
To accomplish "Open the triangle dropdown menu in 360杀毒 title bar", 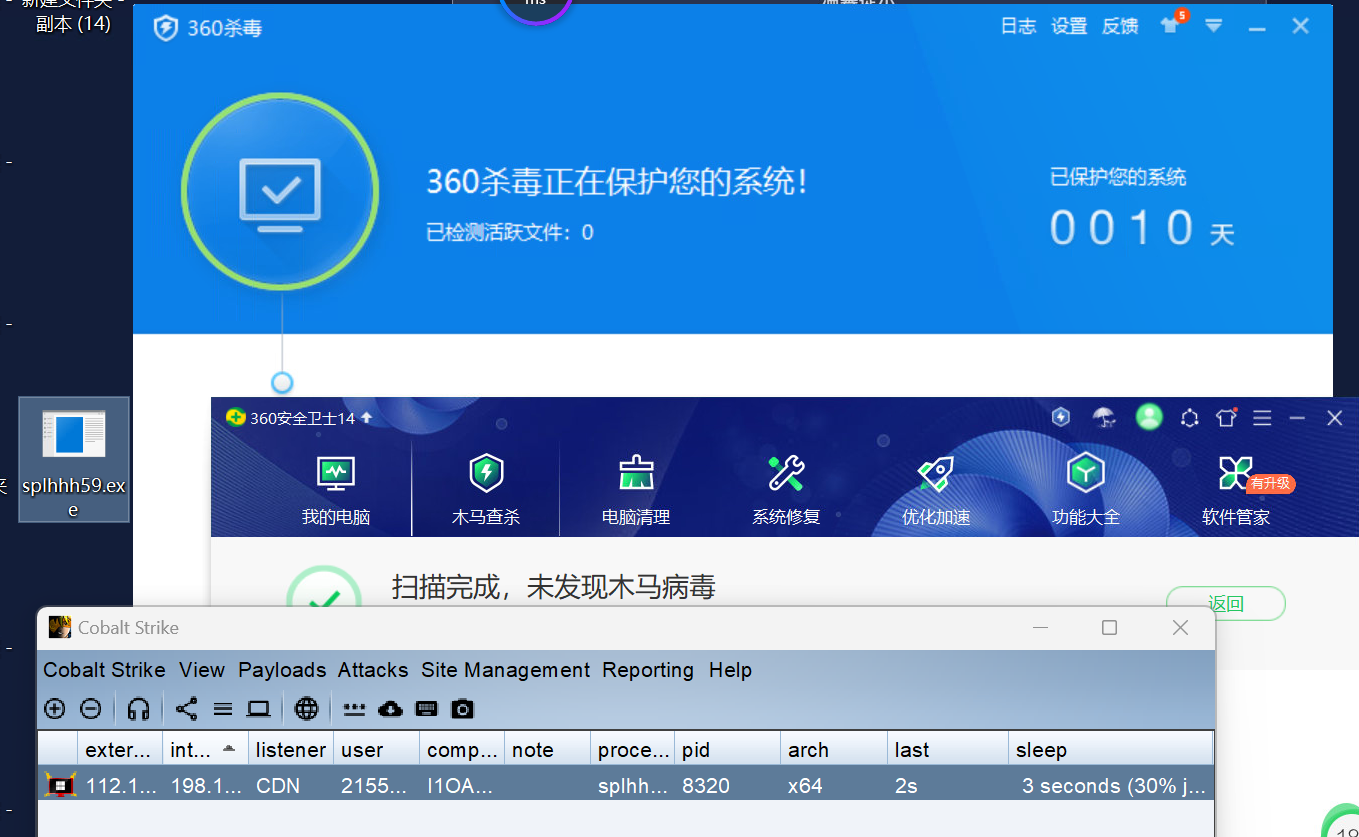I will point(1214,26).
